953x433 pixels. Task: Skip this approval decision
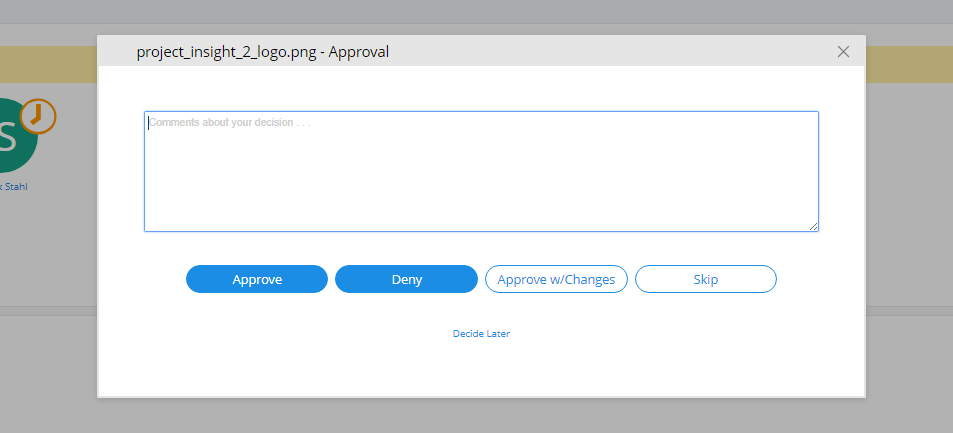point(705,279)
